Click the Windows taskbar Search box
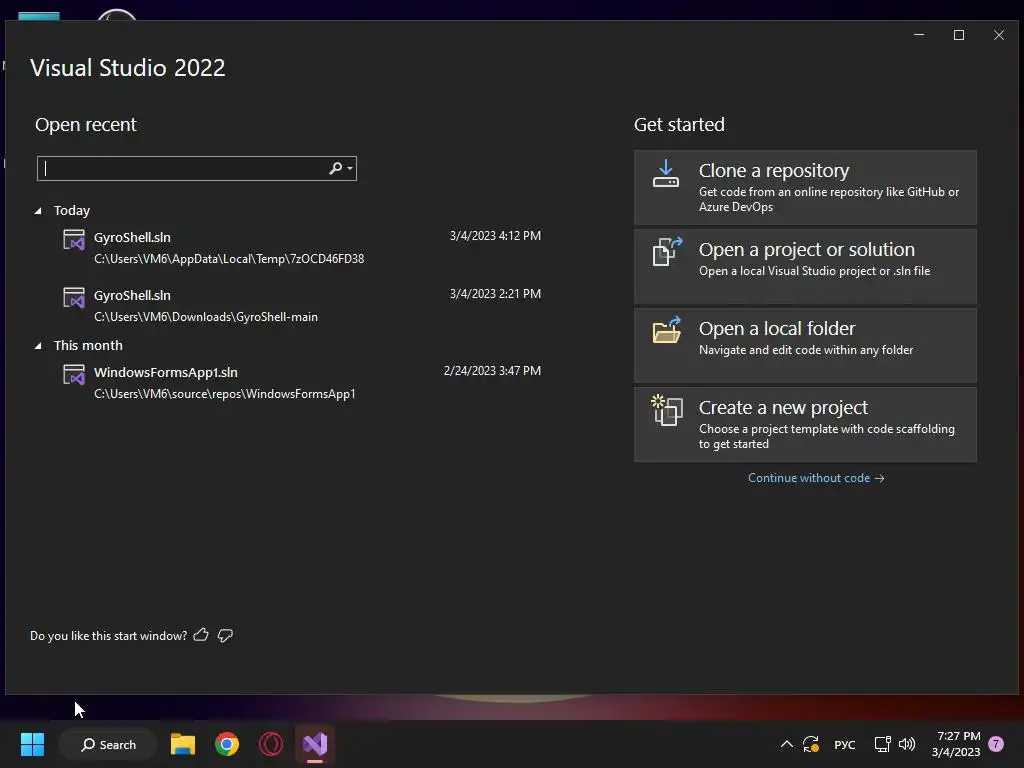Image resolution: width=1024 pixels, height=768 pixels. click(x=108, y=744)
